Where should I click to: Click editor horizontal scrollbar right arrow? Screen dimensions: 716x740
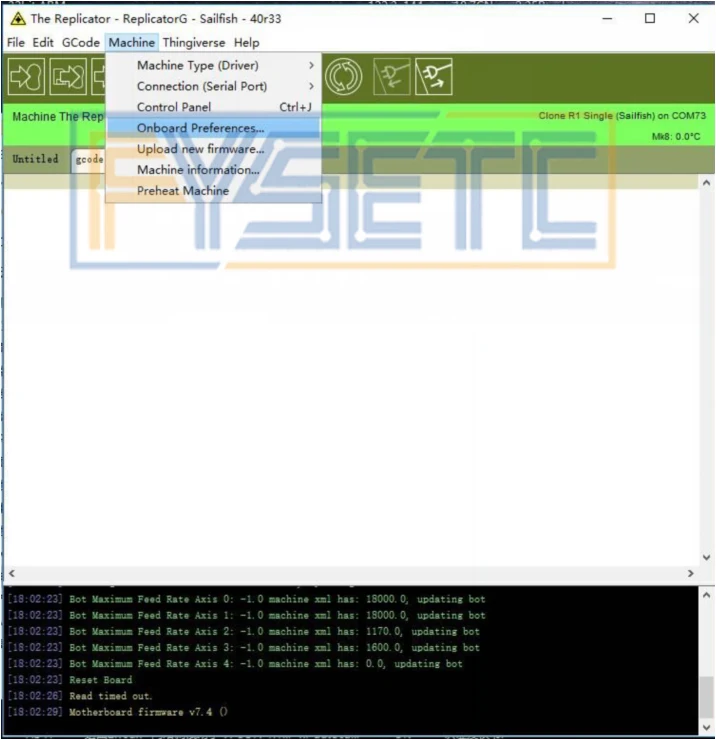pyautogui.click(x=691, y=573)
